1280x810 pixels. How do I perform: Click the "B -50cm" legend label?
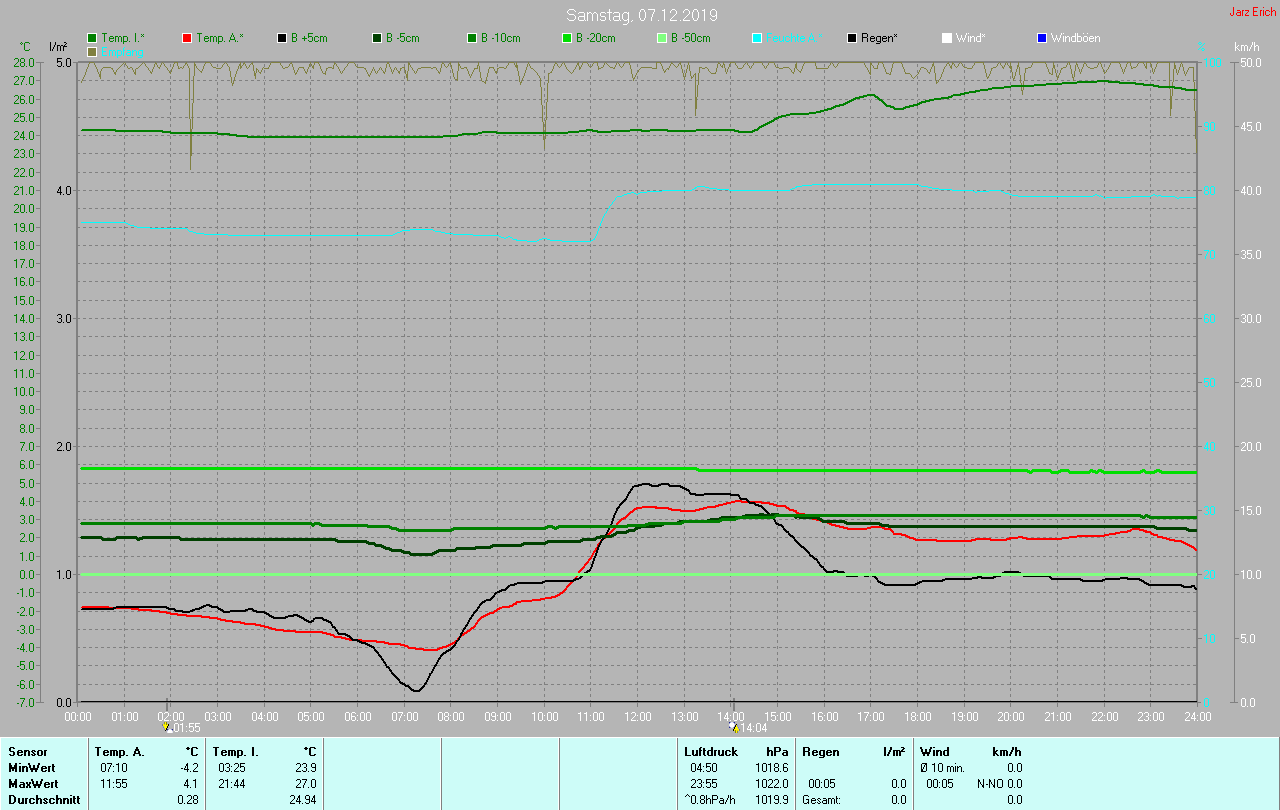pos(691,38)
